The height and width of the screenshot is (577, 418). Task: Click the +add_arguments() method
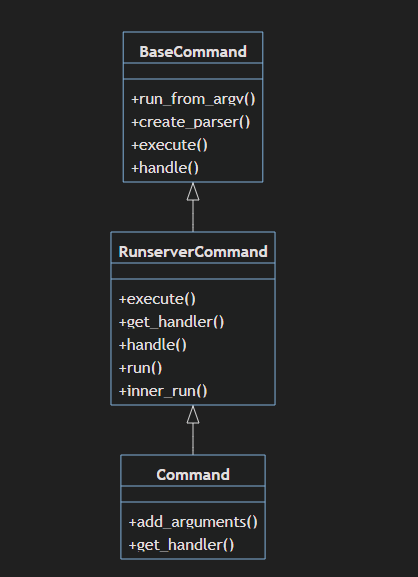tap(193, 522)
